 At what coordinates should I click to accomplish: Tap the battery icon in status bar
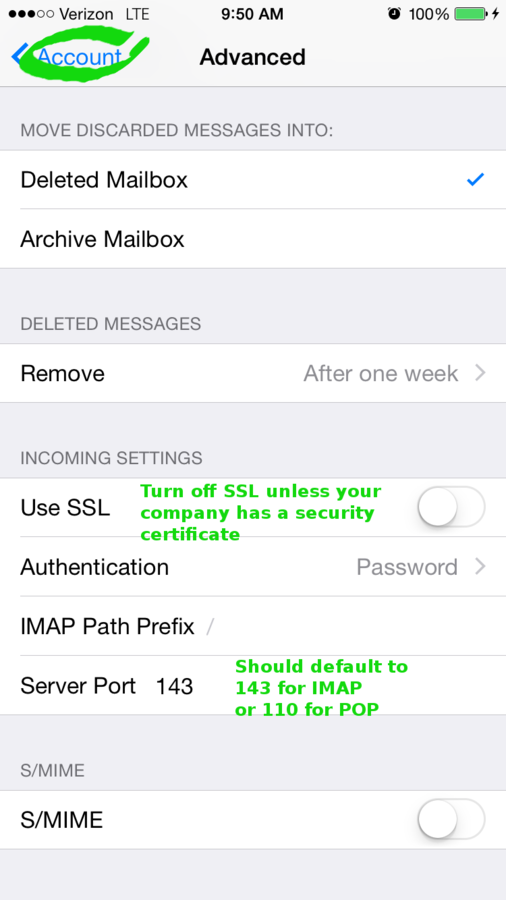pyautogui.click(x=470, y=14)
